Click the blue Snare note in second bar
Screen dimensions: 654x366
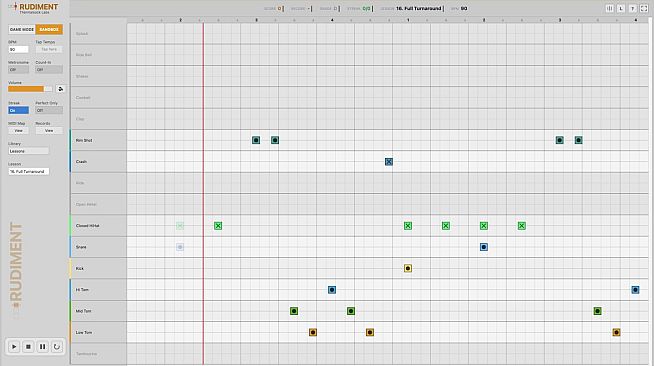click(484, 247)
